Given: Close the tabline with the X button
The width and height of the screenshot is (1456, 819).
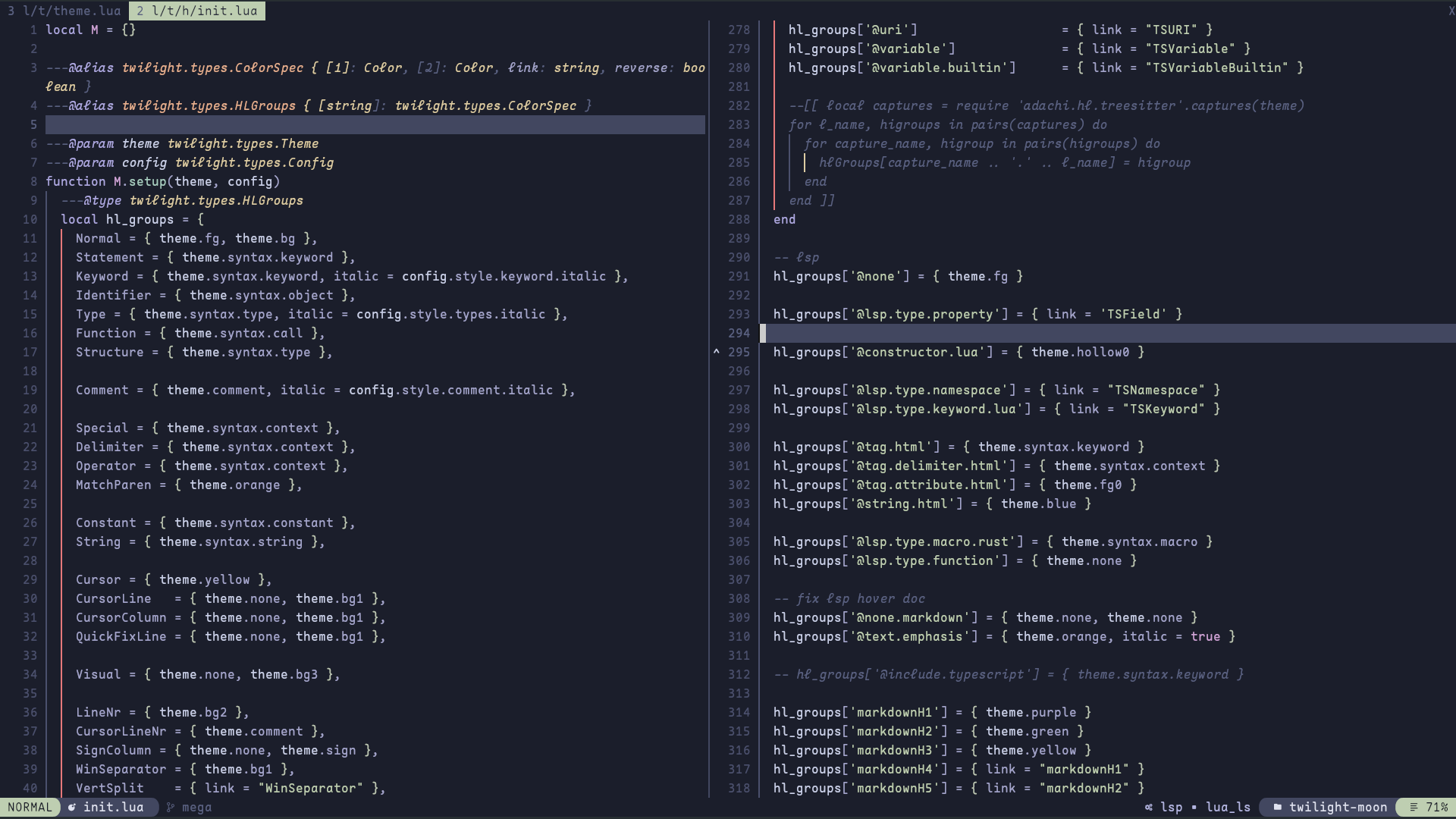Looking at the screenshot, I should [x=1451, y=11].
